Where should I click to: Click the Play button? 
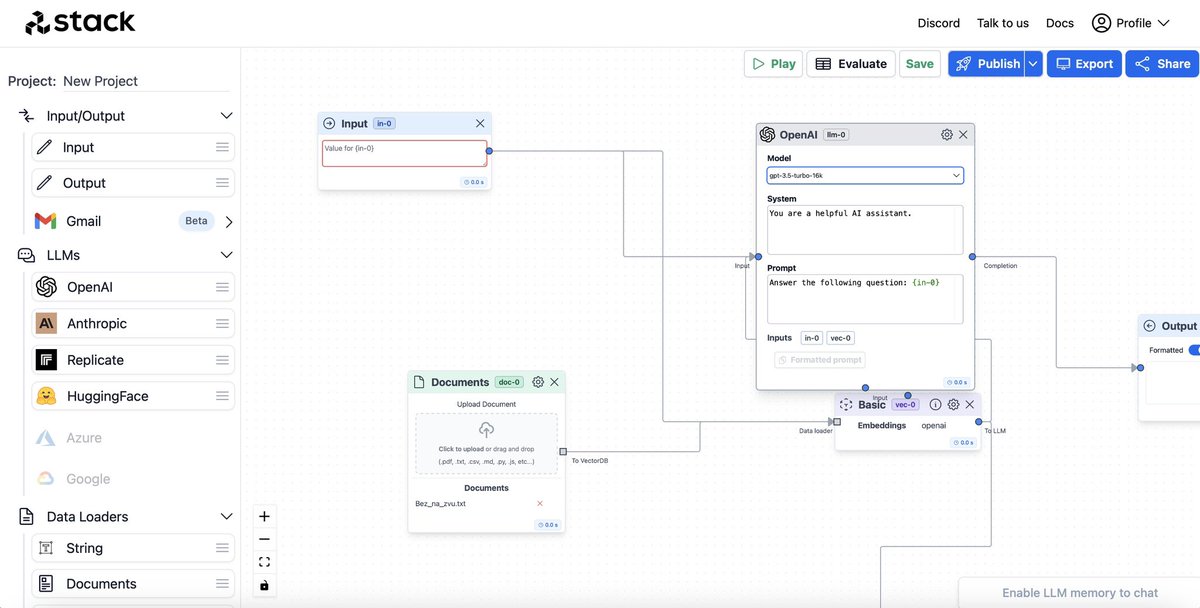(x=772, y=63)
